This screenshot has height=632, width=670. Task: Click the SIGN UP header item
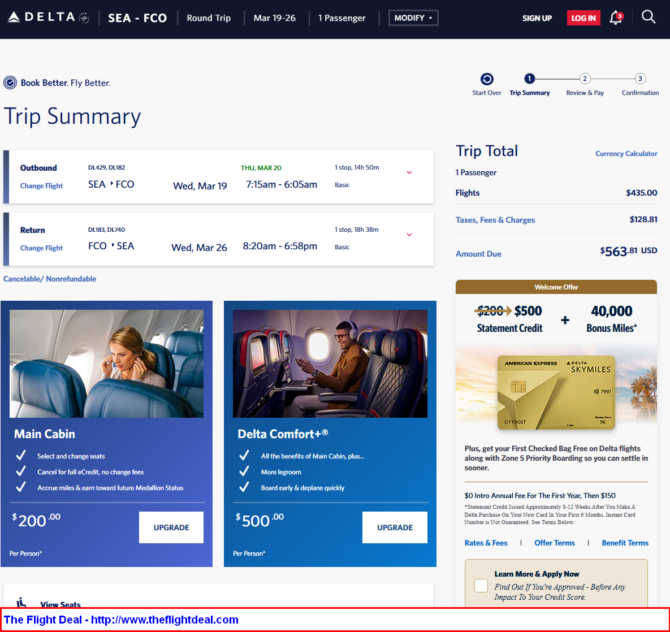(536, 18)
